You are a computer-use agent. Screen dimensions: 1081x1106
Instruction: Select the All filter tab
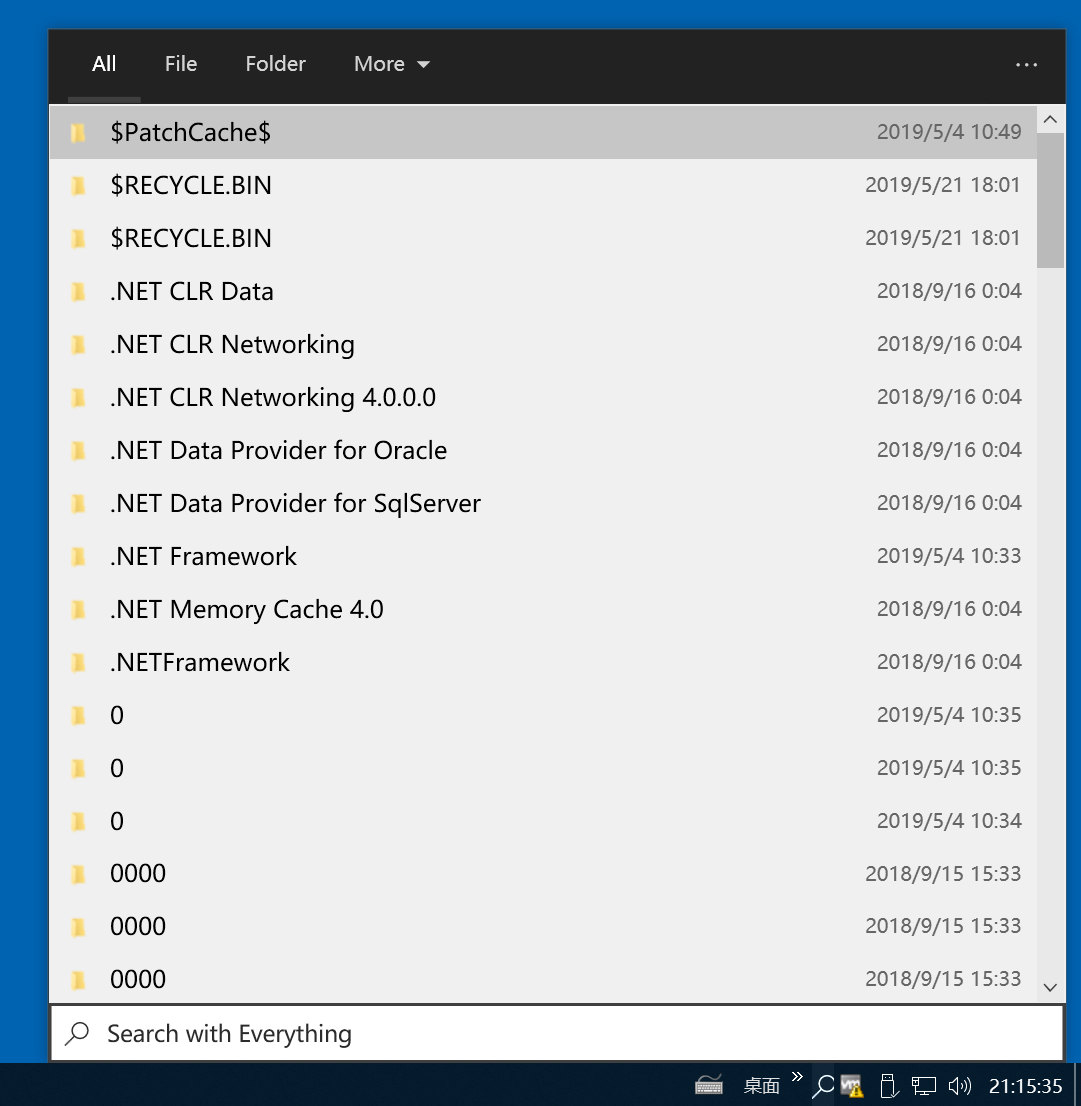(x=104, y=64)
